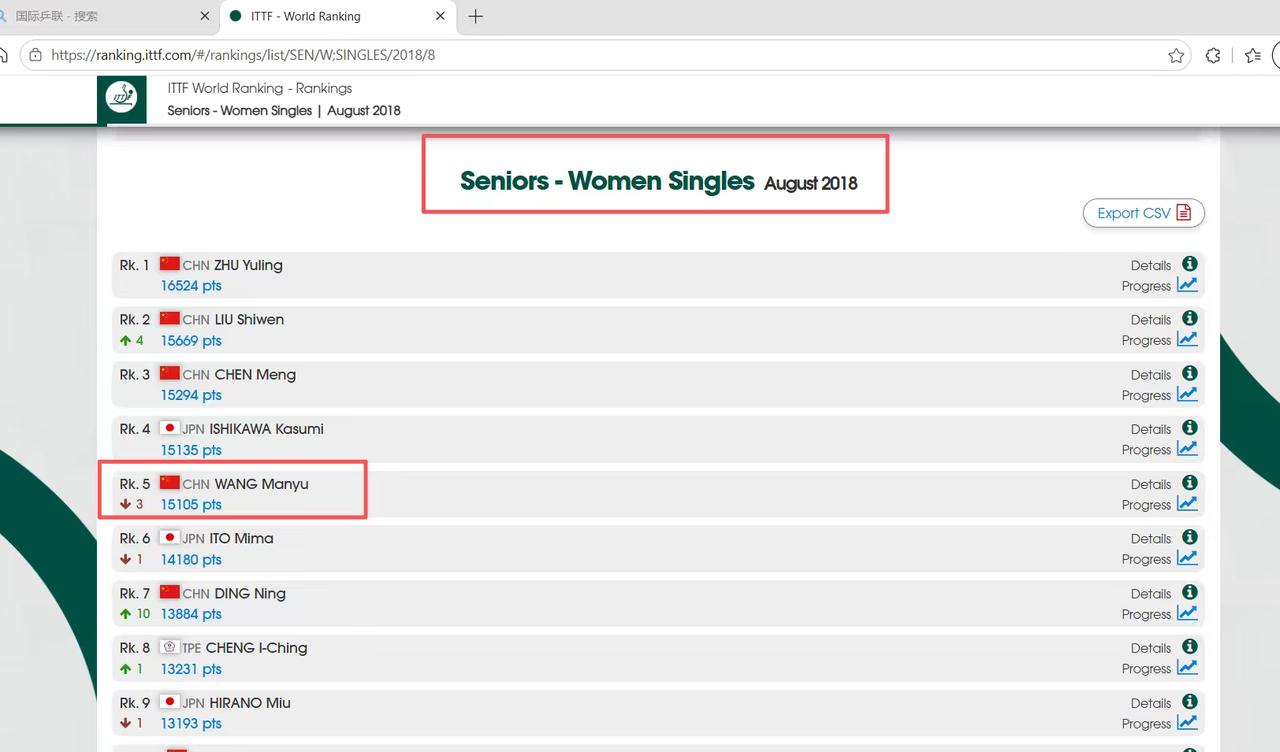View site information lock icon
This screenshot has width=1280, height=752.
coord(35,55)
